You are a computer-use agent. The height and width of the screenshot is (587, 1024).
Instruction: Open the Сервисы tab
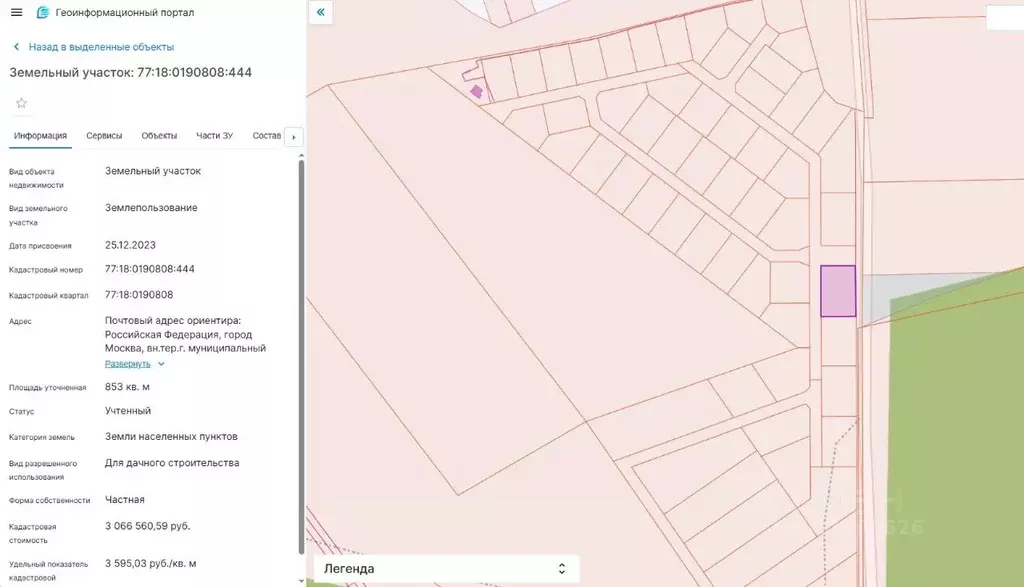tap(104, 136)
